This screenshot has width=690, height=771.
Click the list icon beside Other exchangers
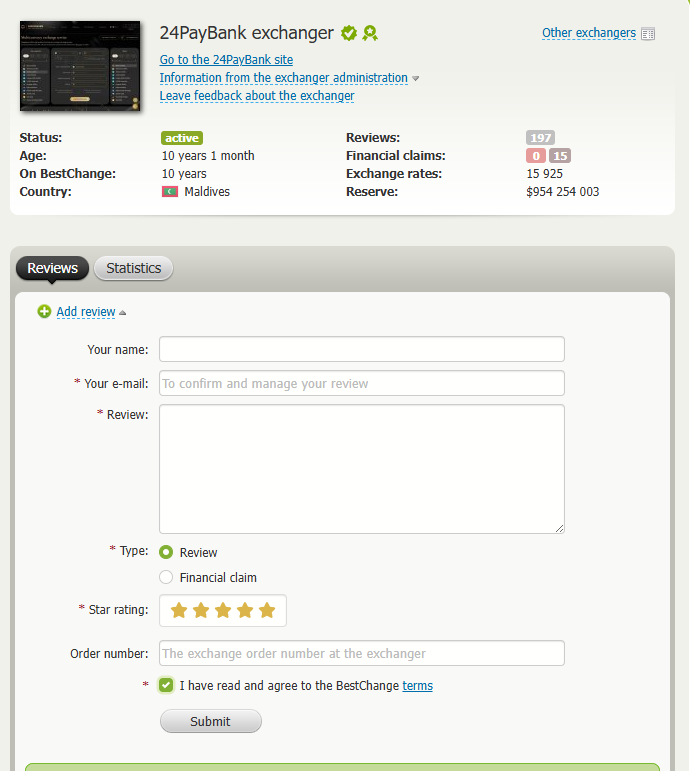click(x=648, y=34)
